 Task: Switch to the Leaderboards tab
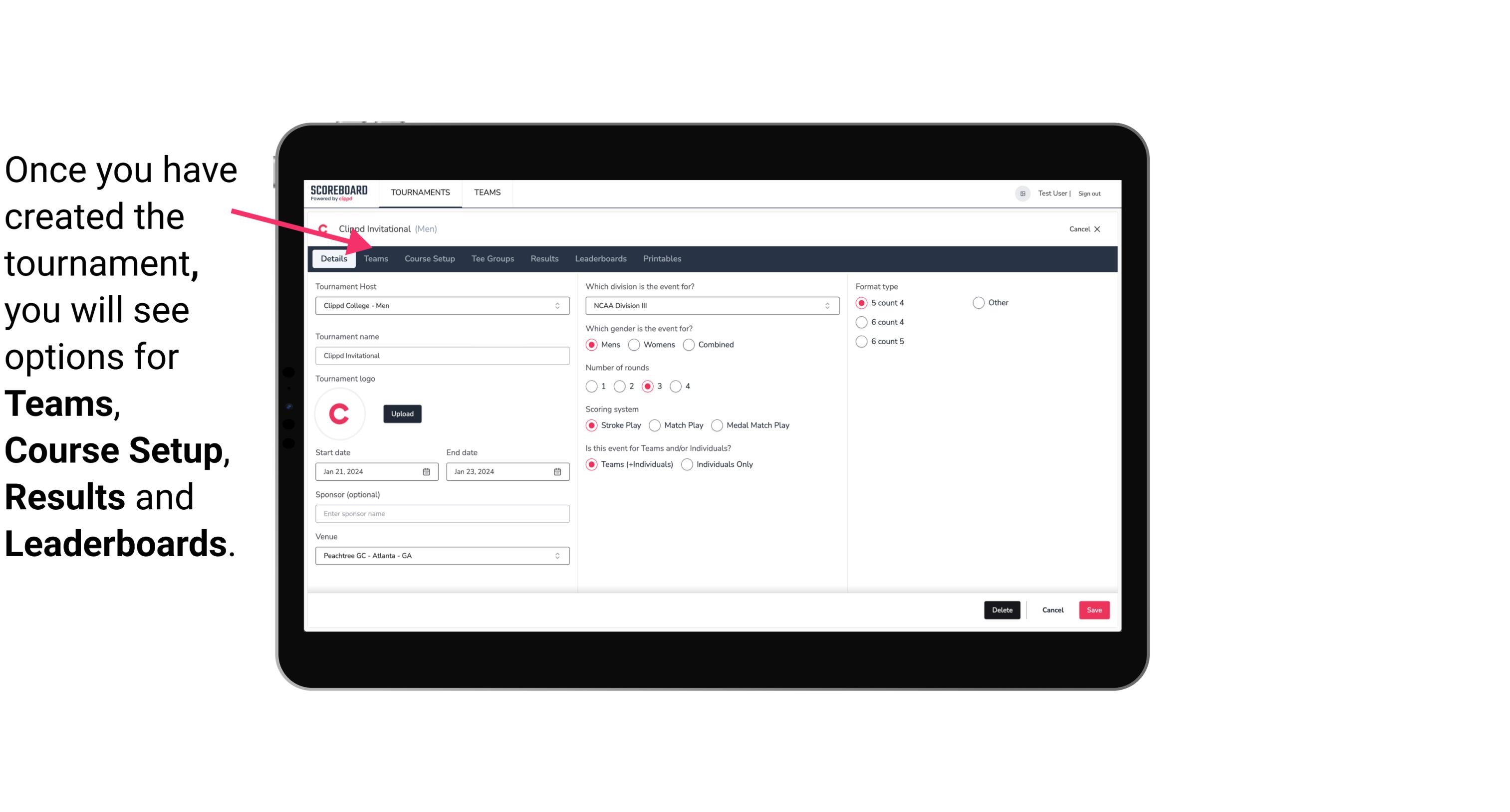pyautogui.click(x=601, y=258)
